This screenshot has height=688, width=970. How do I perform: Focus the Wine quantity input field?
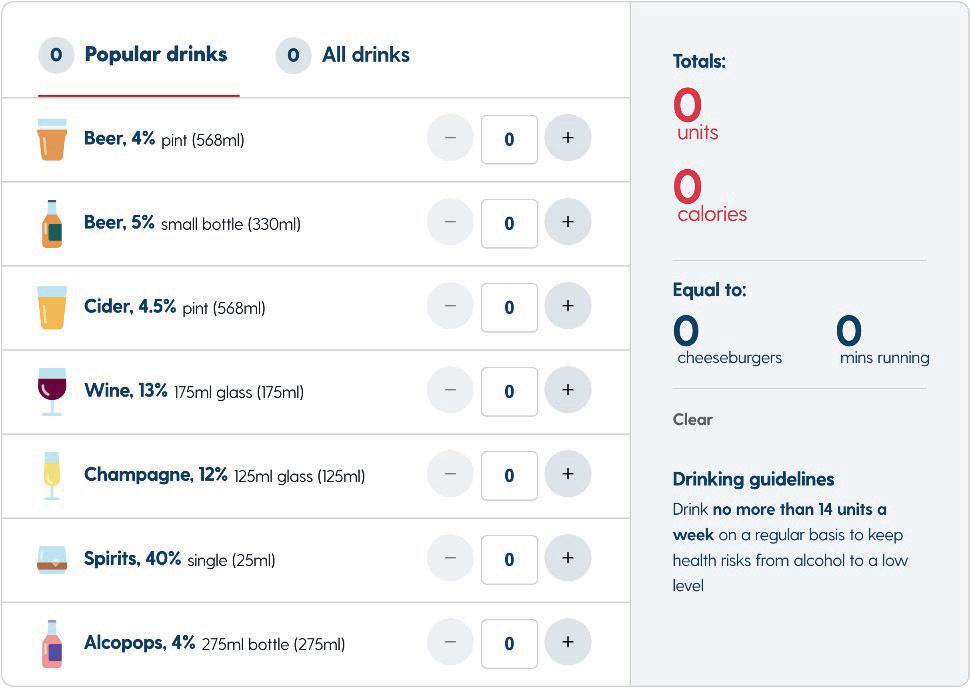point(509,392)
